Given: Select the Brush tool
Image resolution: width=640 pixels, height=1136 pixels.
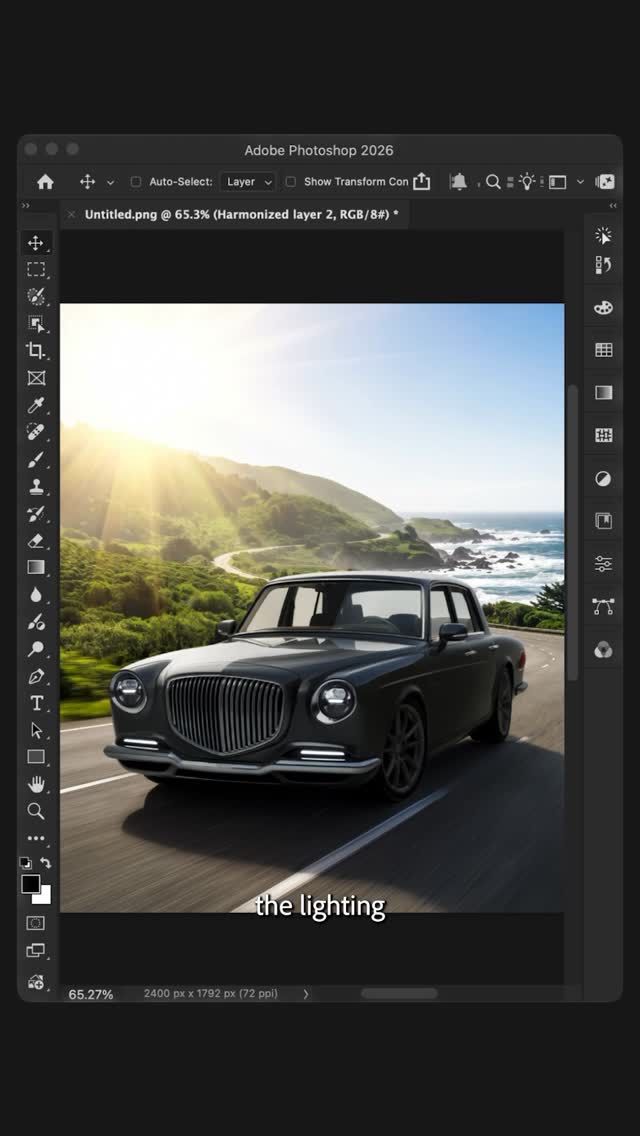Looking at the screenshot, I should 36,459.
